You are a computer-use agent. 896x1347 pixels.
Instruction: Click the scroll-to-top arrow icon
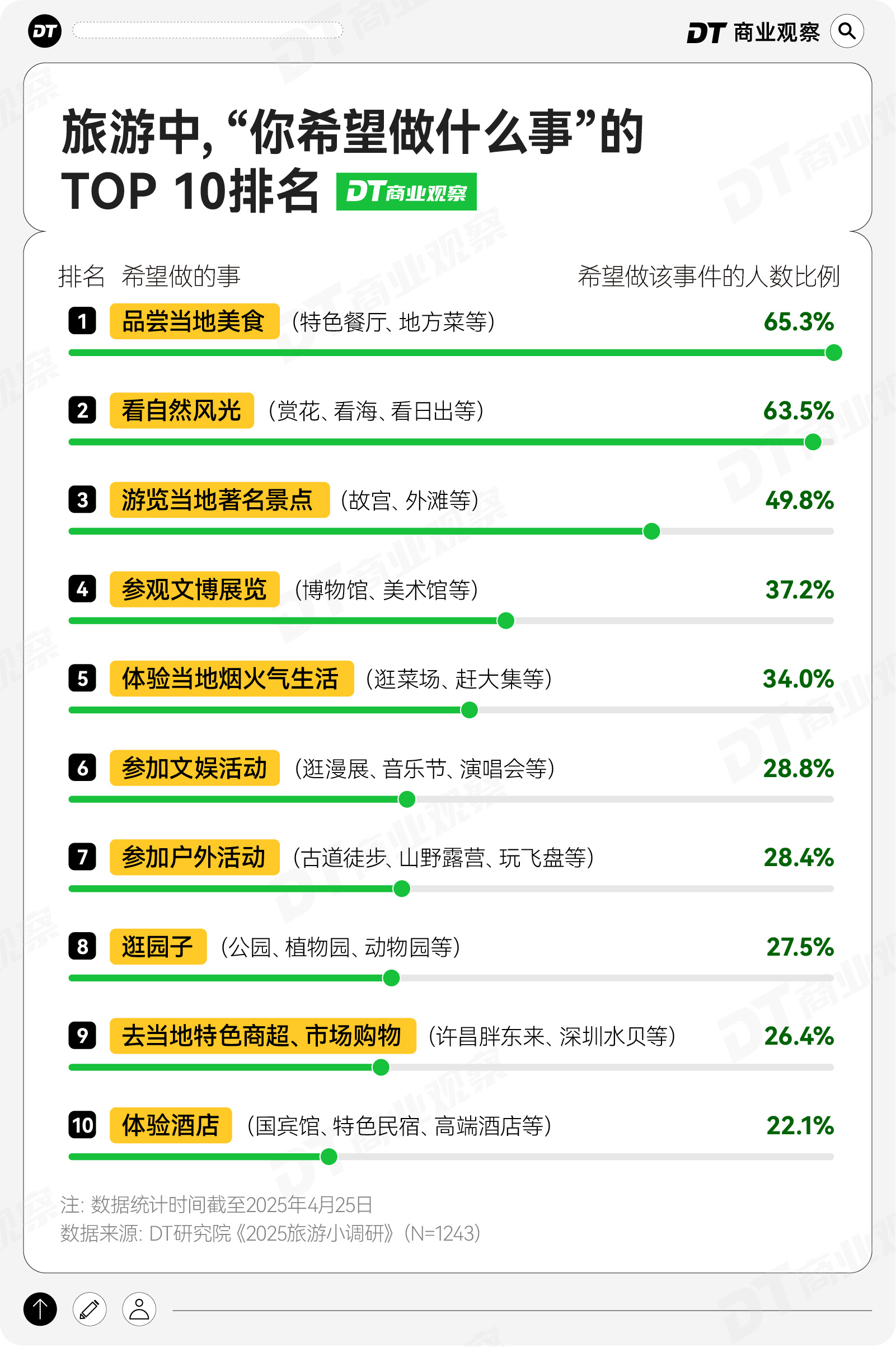click(x=40, y=1309)
